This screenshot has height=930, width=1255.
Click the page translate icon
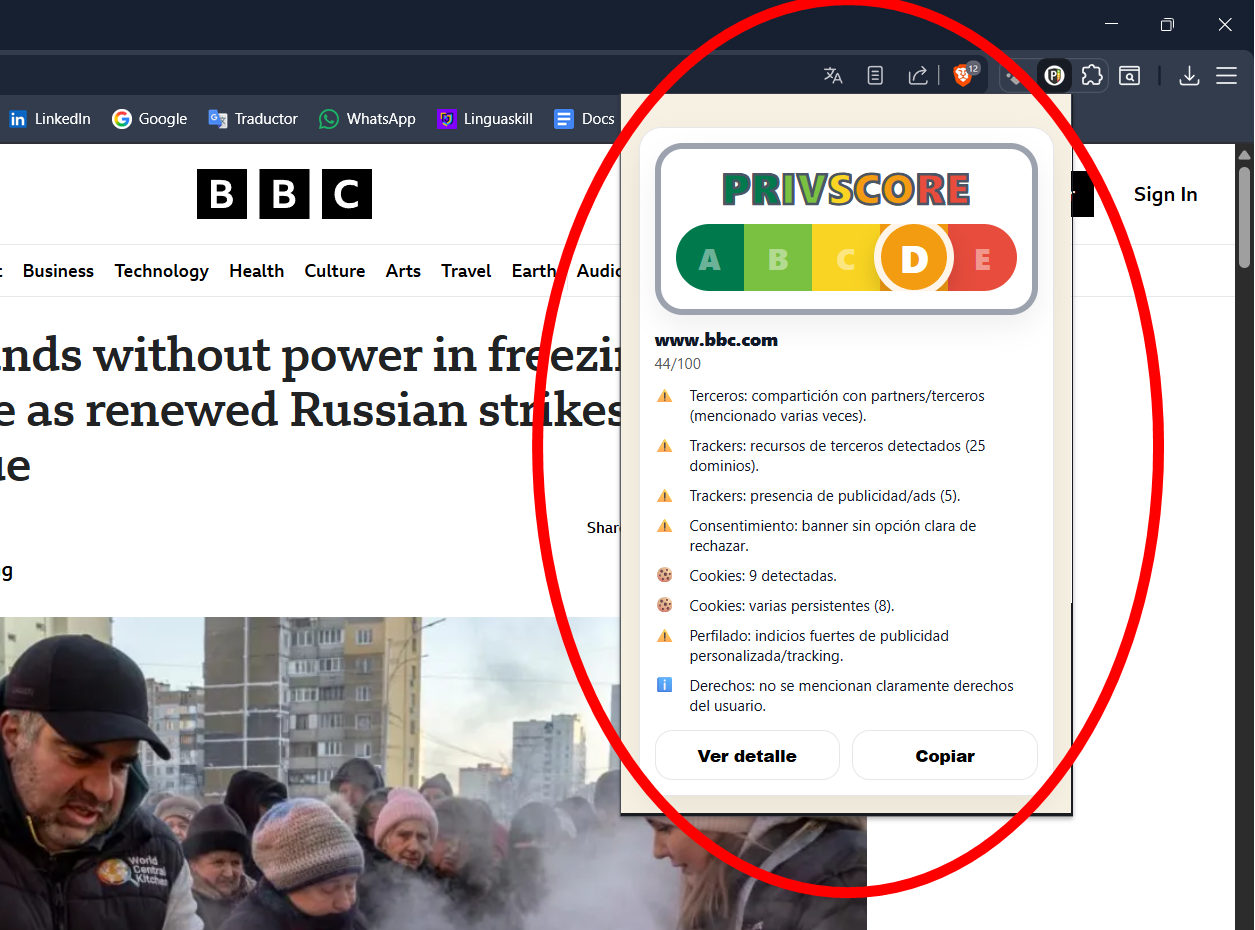tap(833, 75)
